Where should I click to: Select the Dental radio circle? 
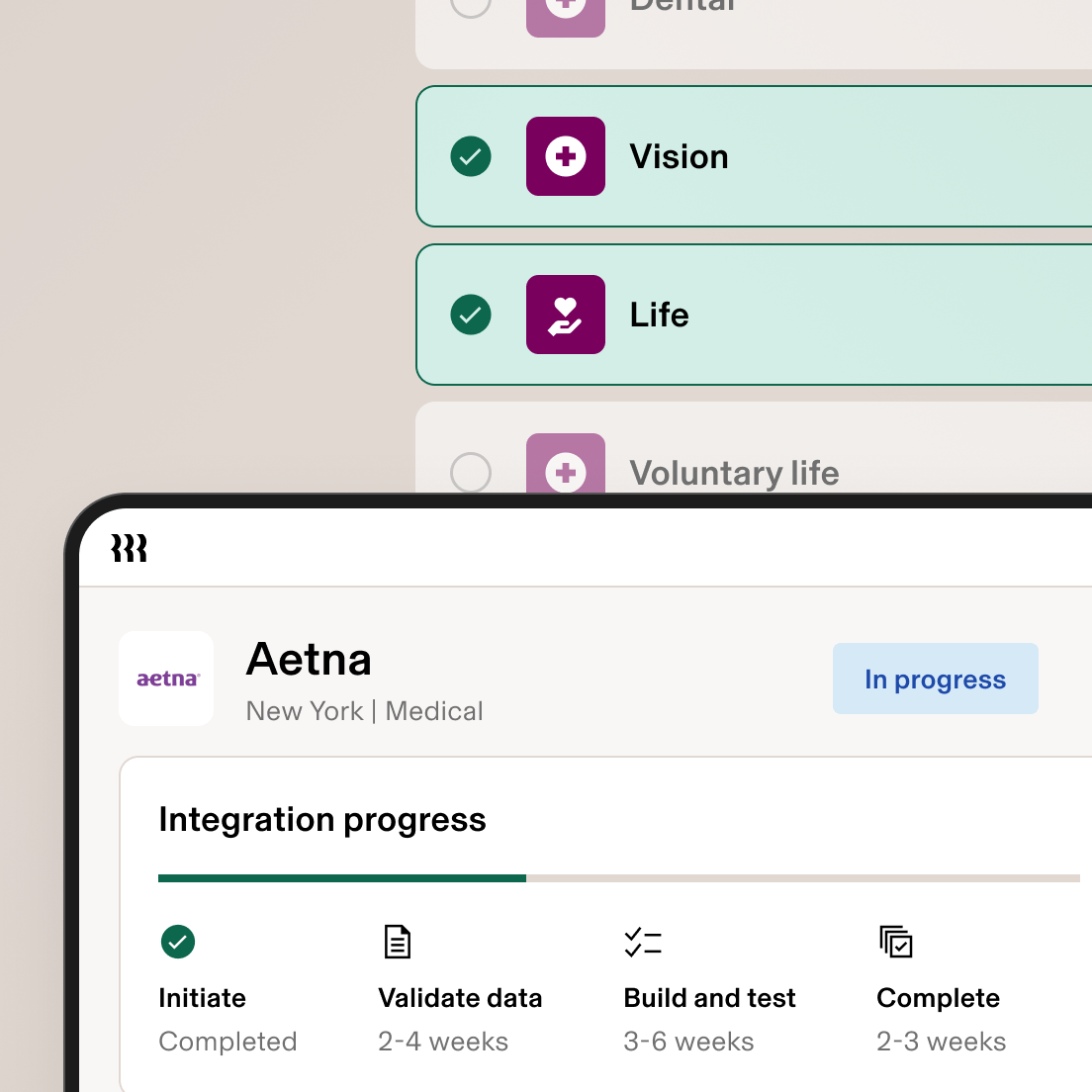pos(471,6)
